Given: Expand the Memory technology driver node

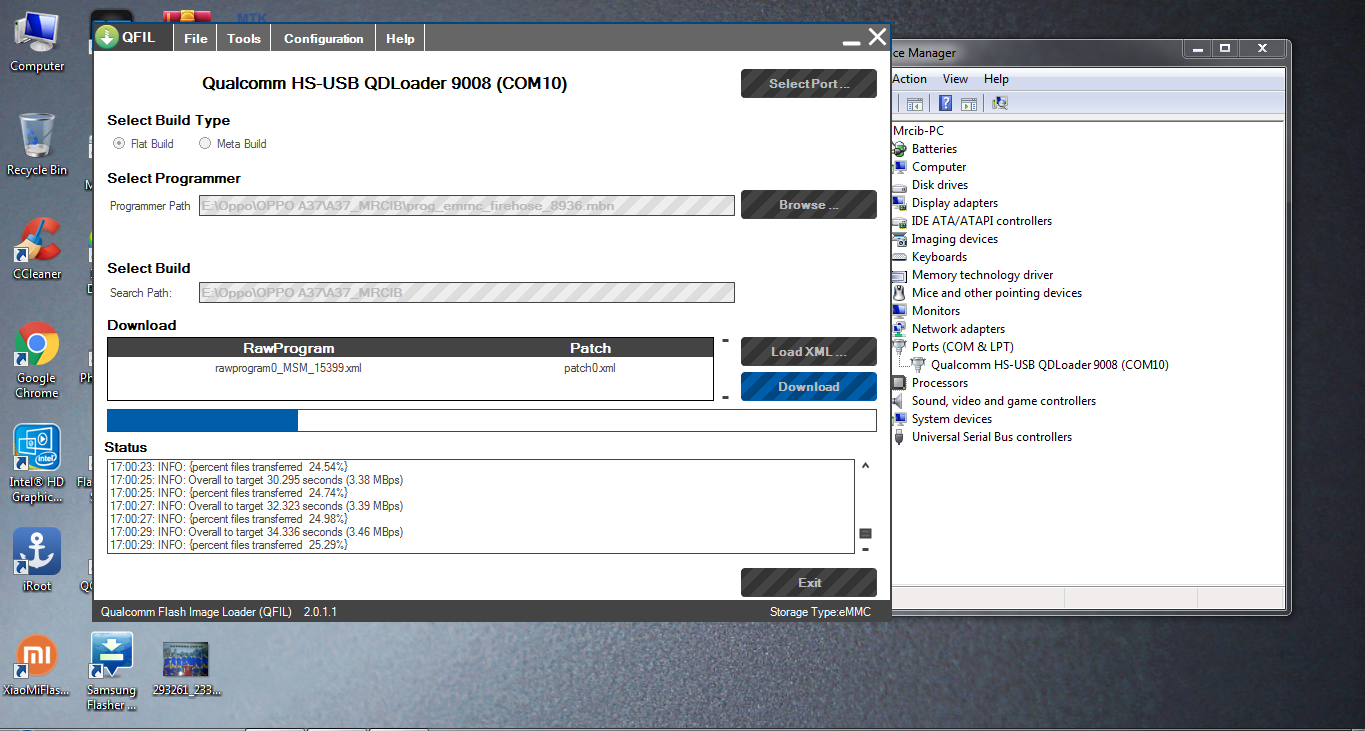Looking at the screenshot, I should tap(982, 275).
